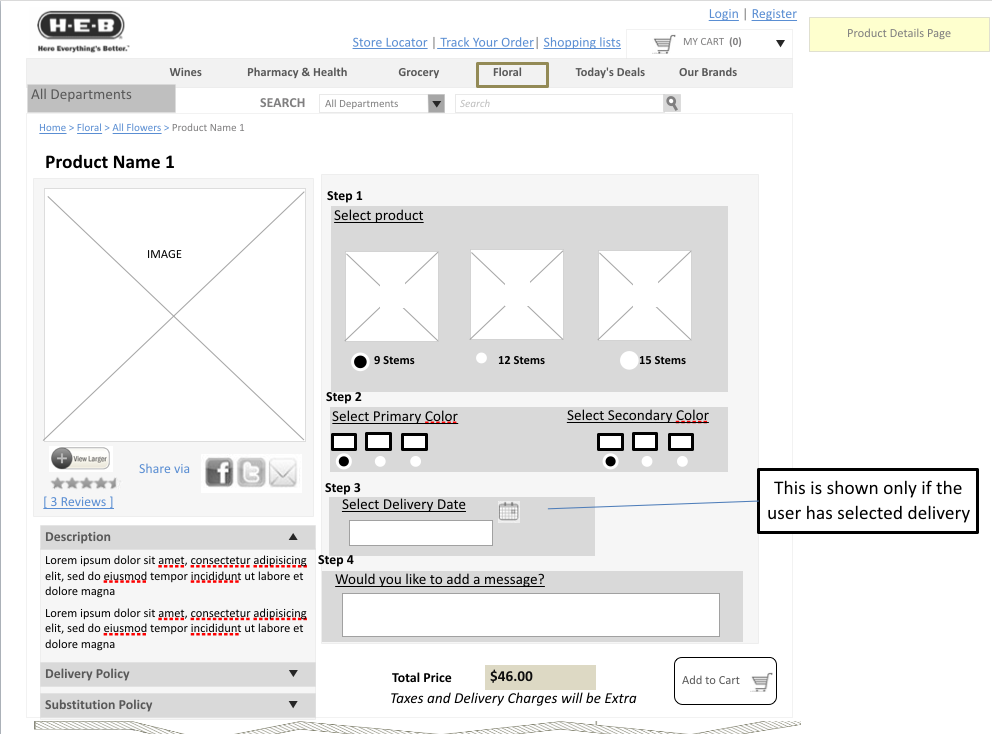Select the 9 Stems radio button
This screenshot has width=992, height=734.
coord(360,361)
